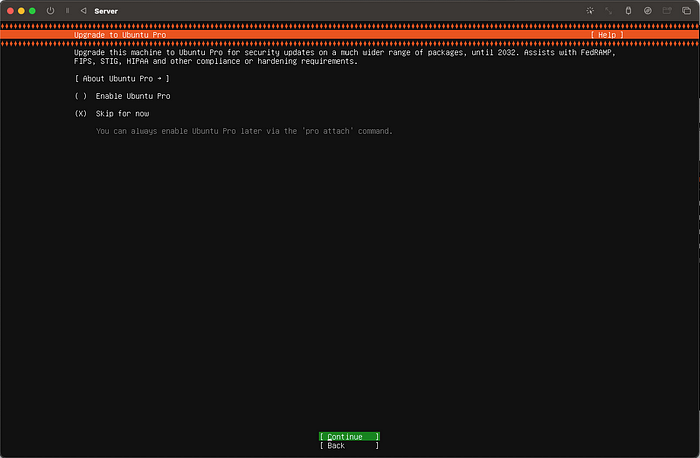Maximize the Server window with green button
Viewport: 700px width, 458px height.
(x=32, y=11)
